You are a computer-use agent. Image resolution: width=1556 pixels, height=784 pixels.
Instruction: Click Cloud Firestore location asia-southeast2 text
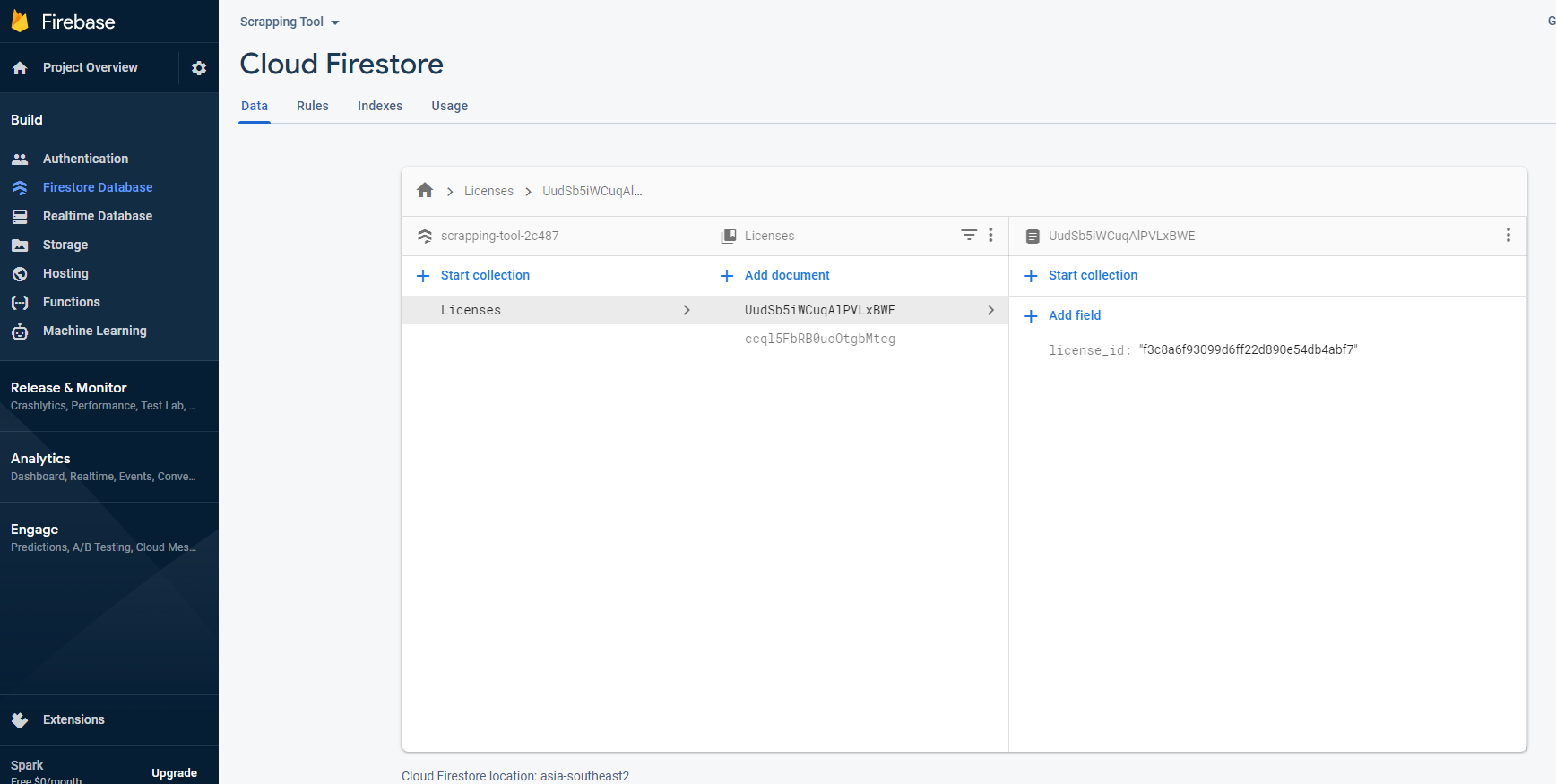(x=515, y=776)
